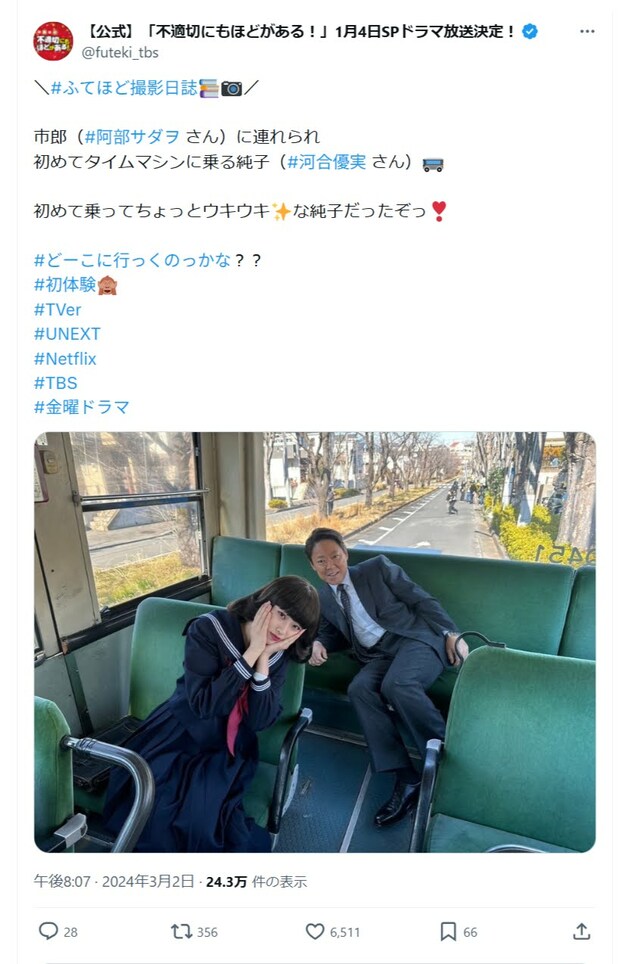Open hashtag #河合優実
The height and width of the screenshot is (964, 640).
326,162
